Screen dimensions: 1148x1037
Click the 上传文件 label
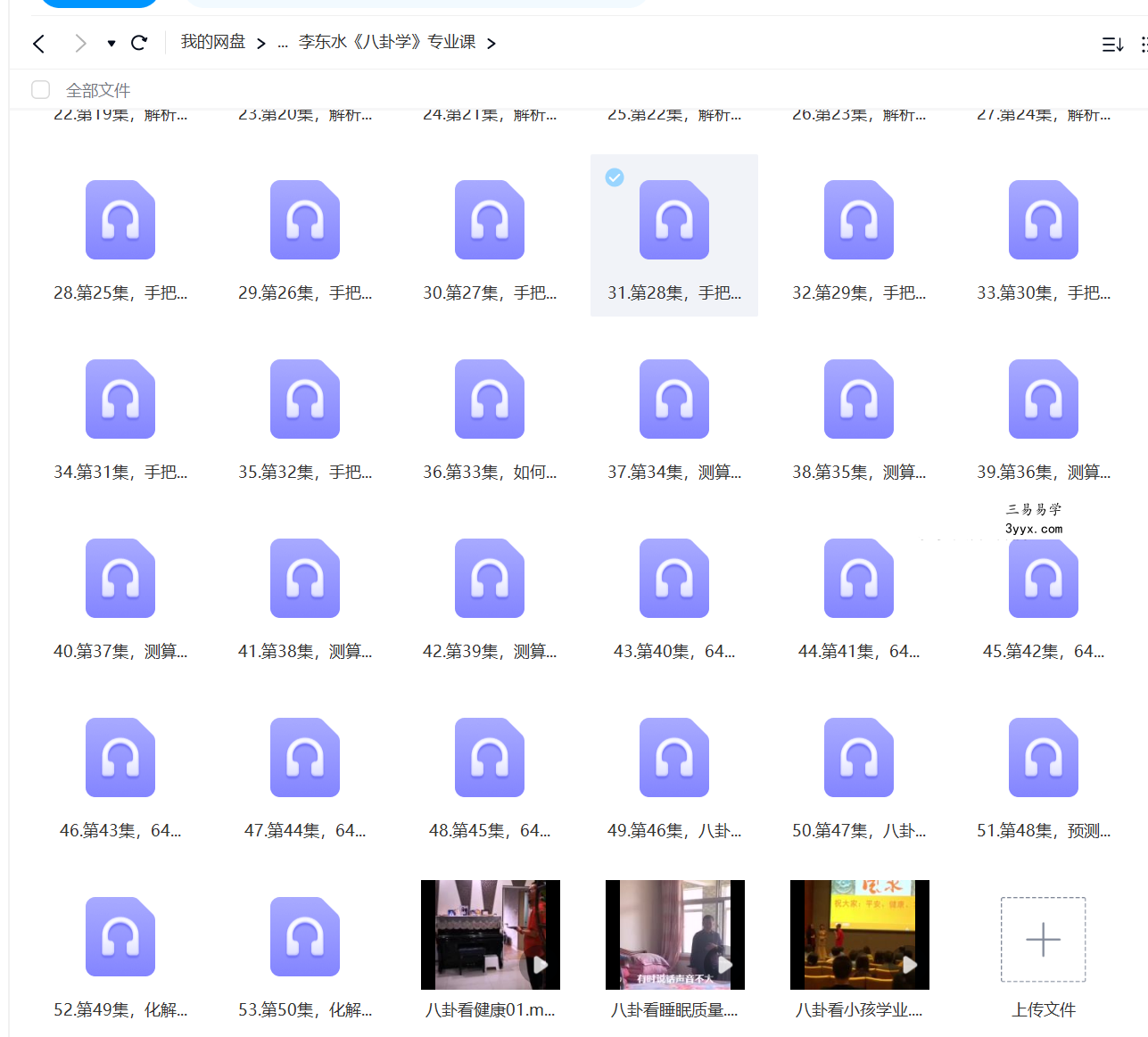pos(1044,1010)
